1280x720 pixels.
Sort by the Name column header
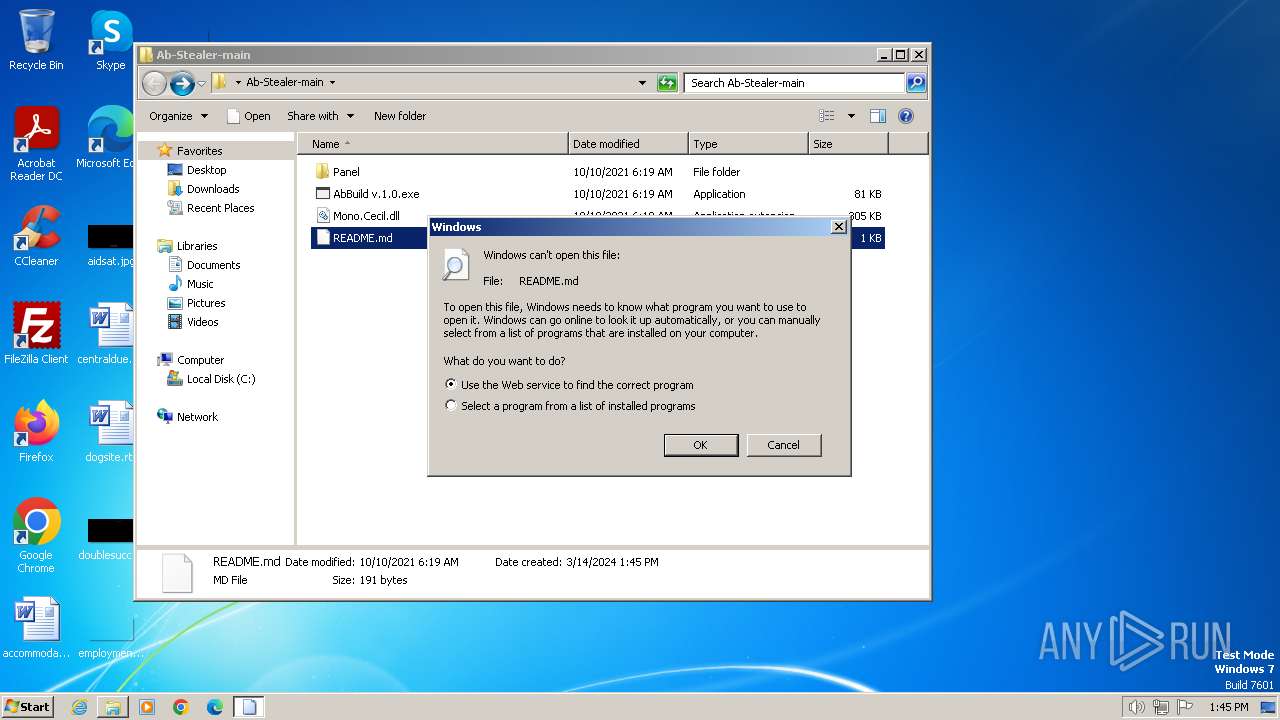433,144
